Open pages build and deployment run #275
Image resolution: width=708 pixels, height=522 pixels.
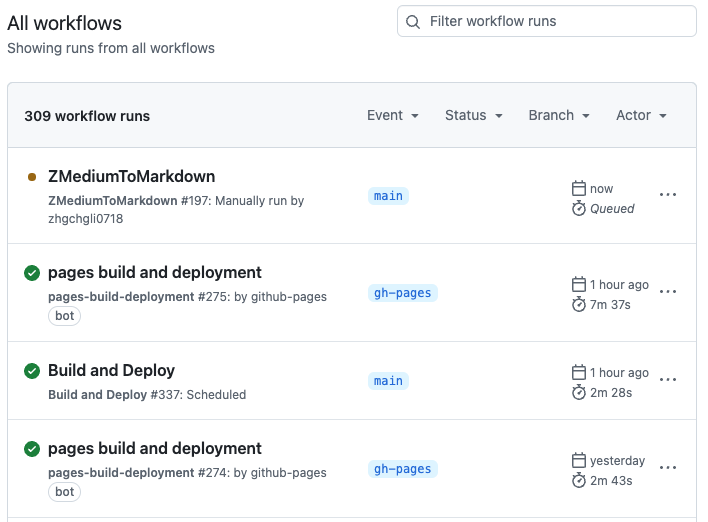click(154, 273)
